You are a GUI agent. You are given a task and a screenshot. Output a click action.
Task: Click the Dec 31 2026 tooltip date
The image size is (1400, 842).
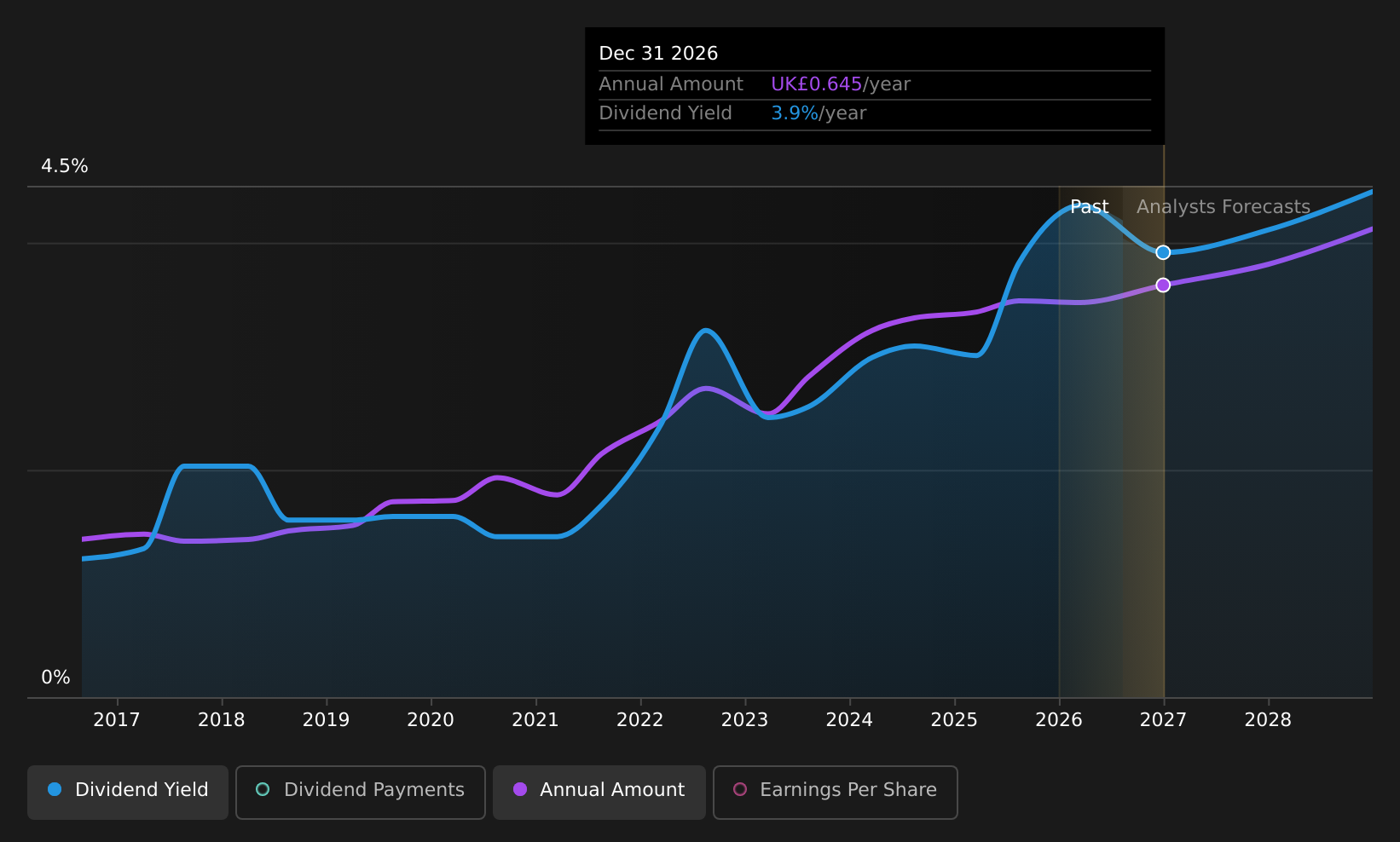(x=659, y=54)
